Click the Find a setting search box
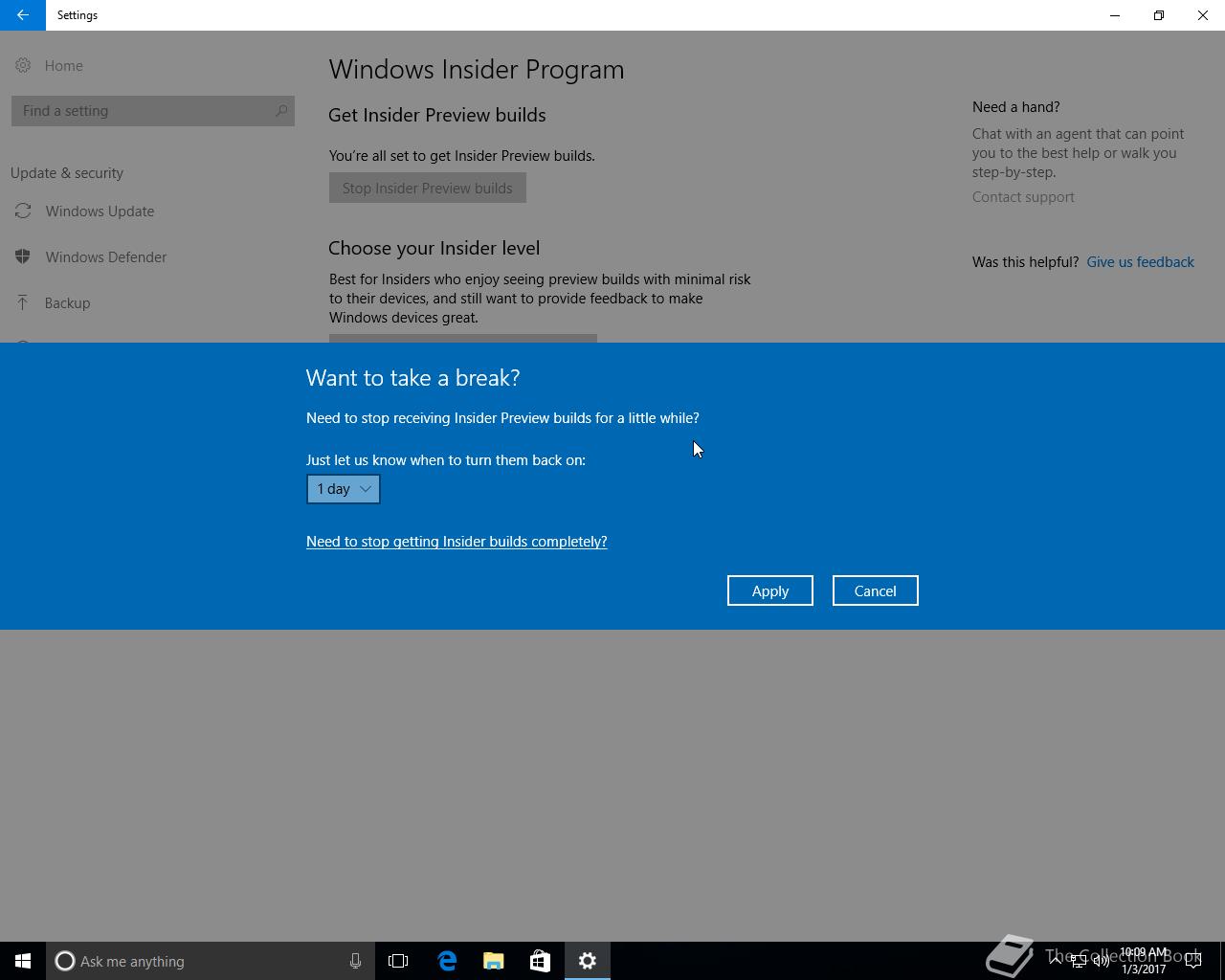 click(153, 111)
